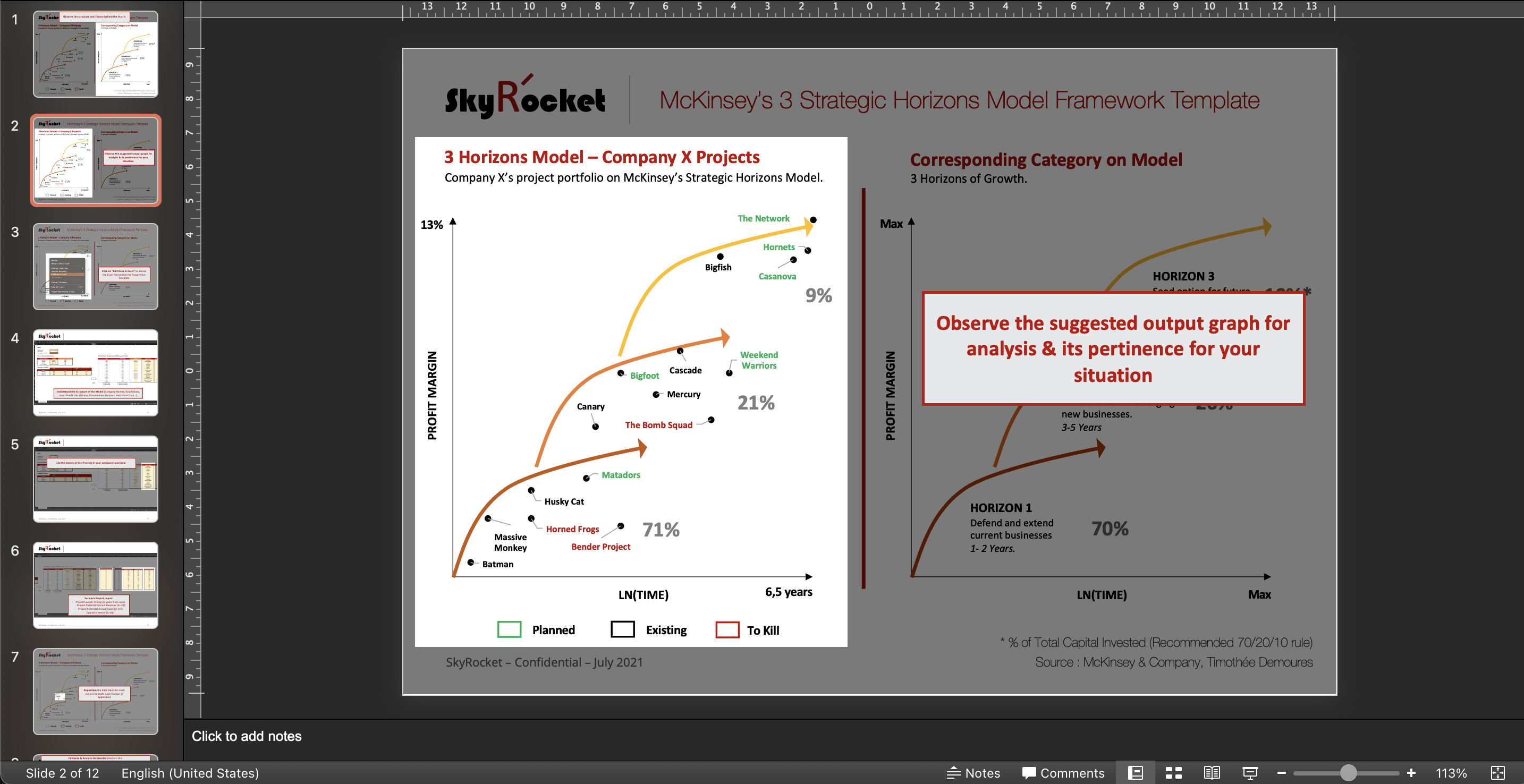Select the 'Bender Project' chart label

tap(600, 547)
